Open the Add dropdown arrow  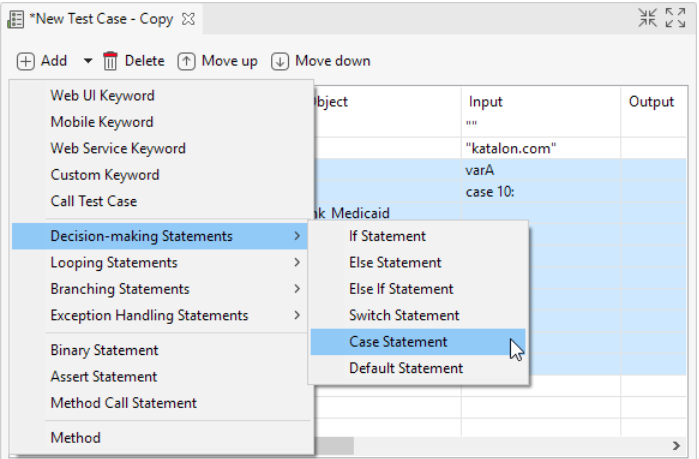point(87,61)
